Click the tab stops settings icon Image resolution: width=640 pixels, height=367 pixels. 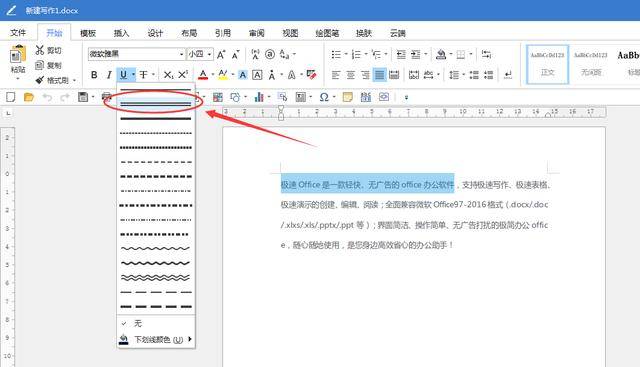486,54
